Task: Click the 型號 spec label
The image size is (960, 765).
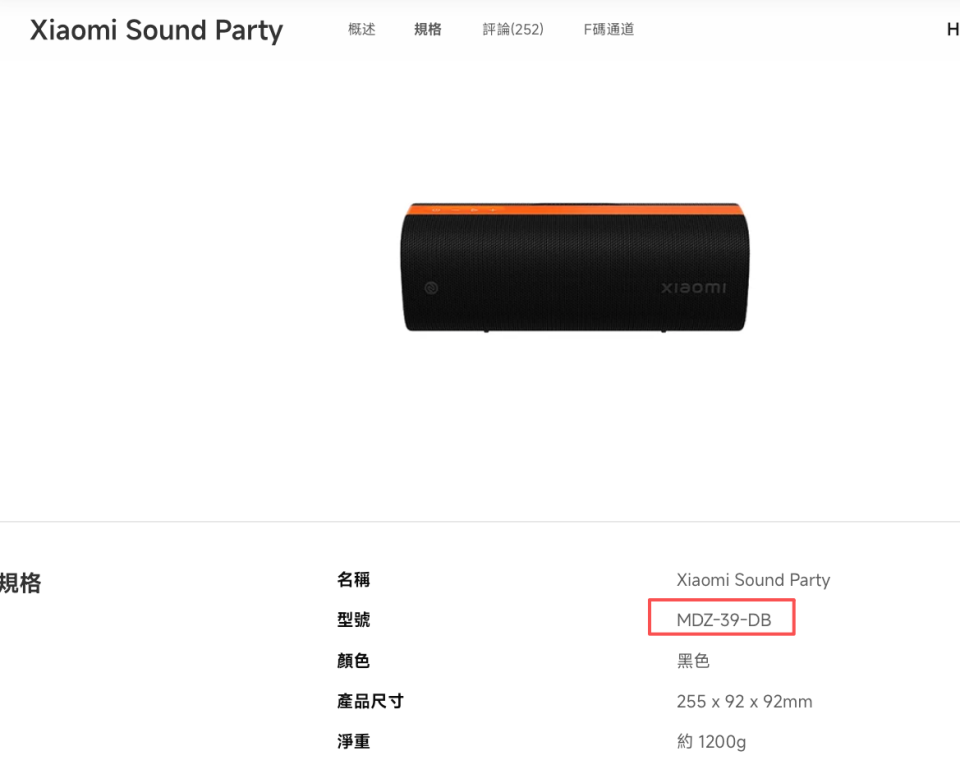Action: pyautogui.click(x=353, y=620)
